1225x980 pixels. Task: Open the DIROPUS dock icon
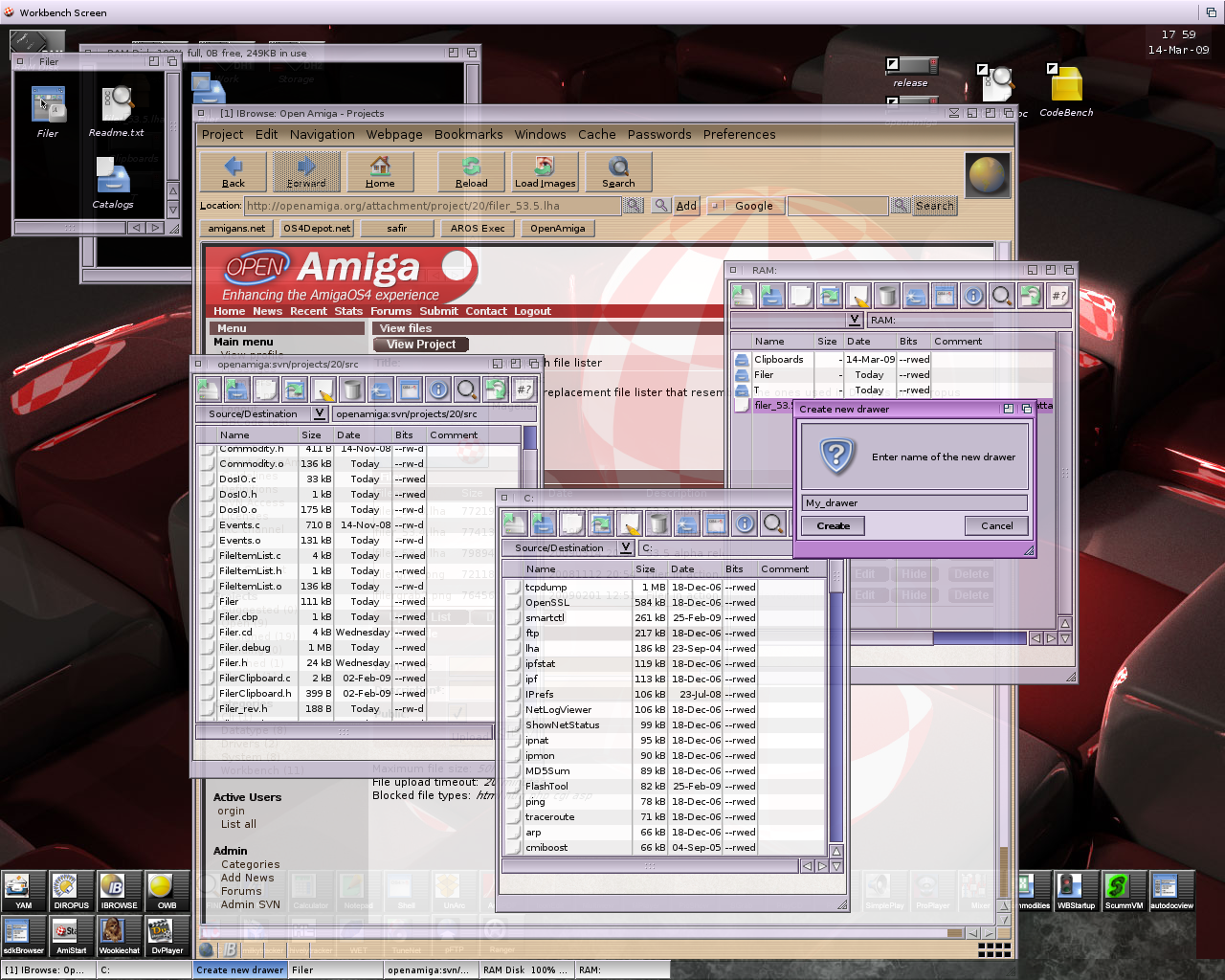coord(72,891)
